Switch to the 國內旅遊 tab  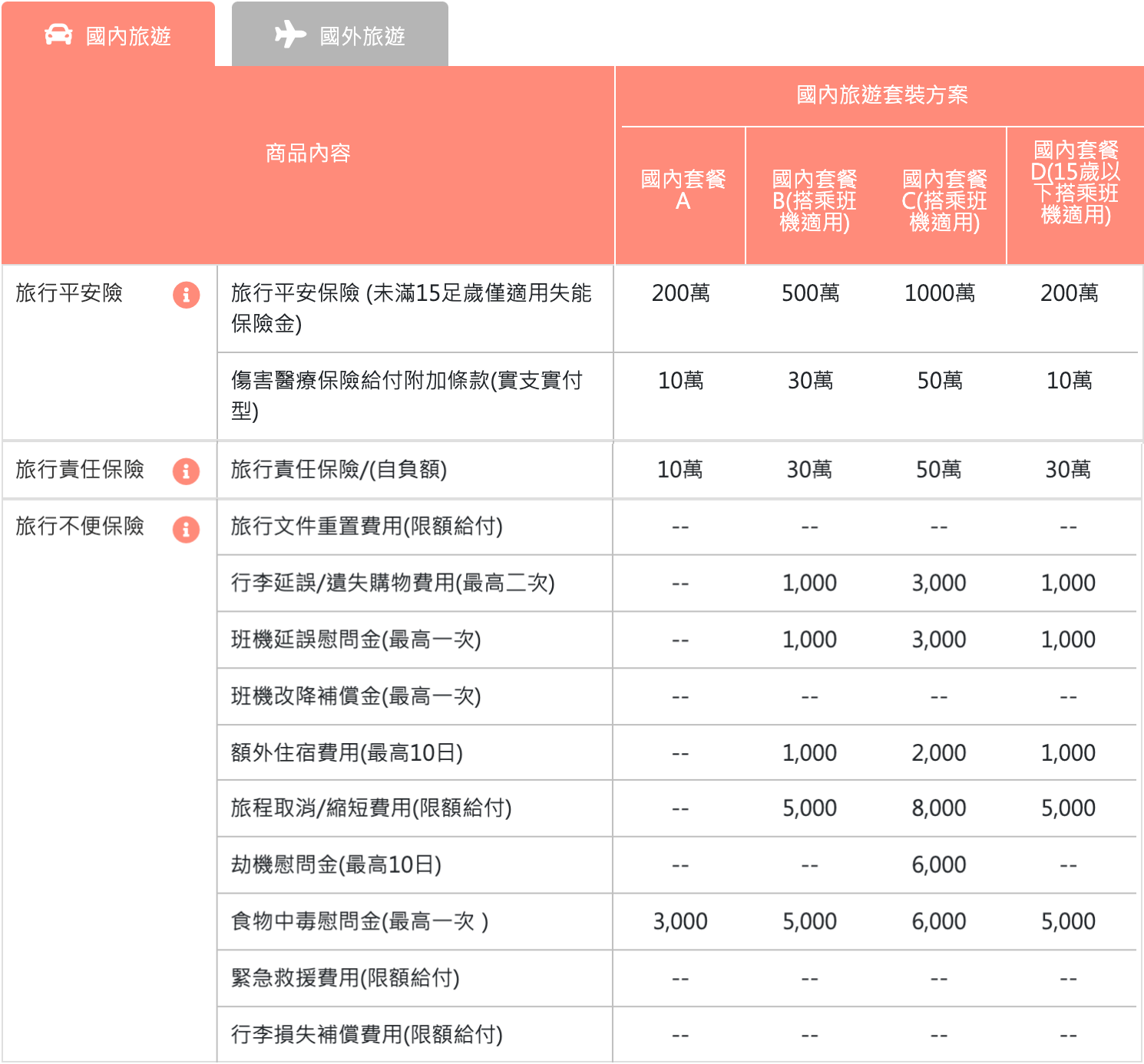(108, 35)
